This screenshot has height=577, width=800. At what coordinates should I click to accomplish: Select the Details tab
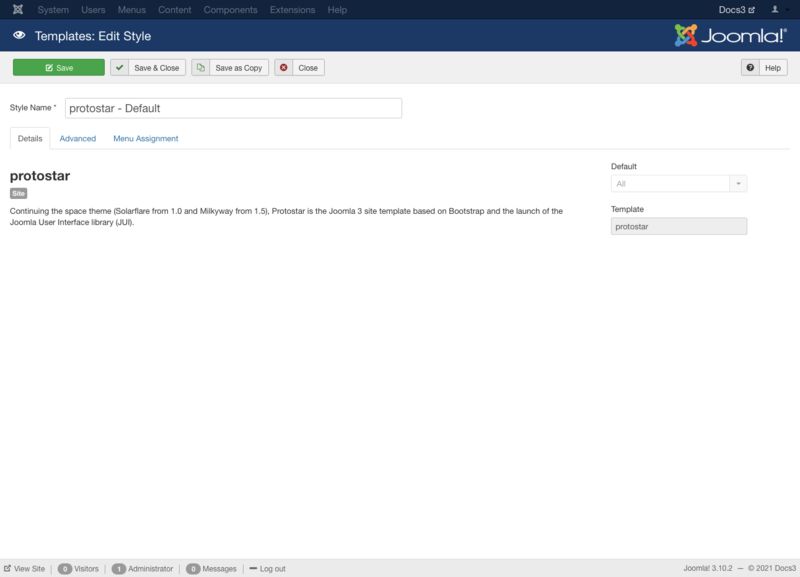[30, 138]
